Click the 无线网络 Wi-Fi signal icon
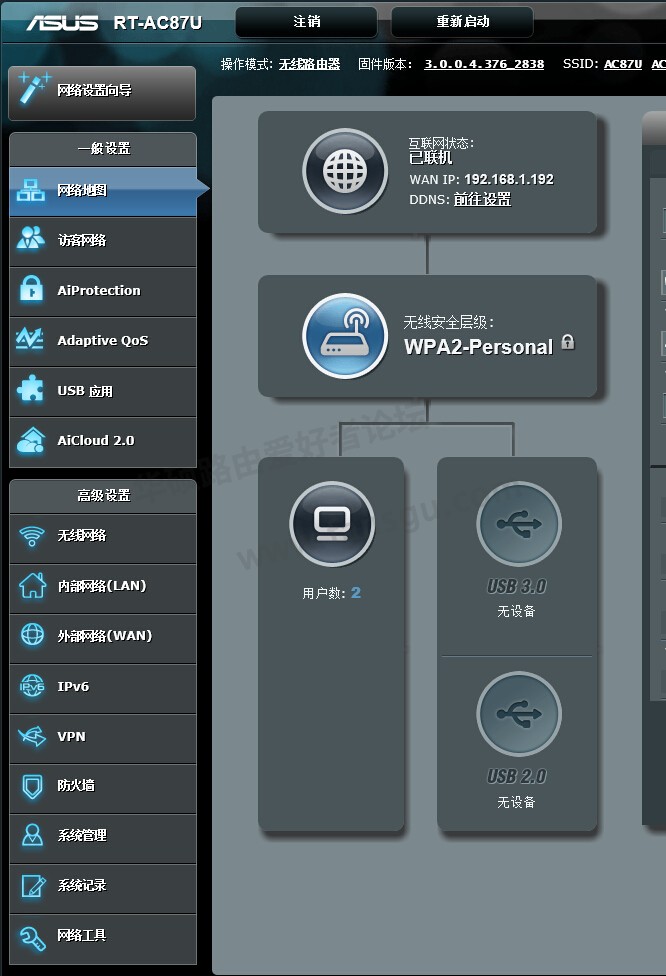666x976 pixels. tap(32, 535)
